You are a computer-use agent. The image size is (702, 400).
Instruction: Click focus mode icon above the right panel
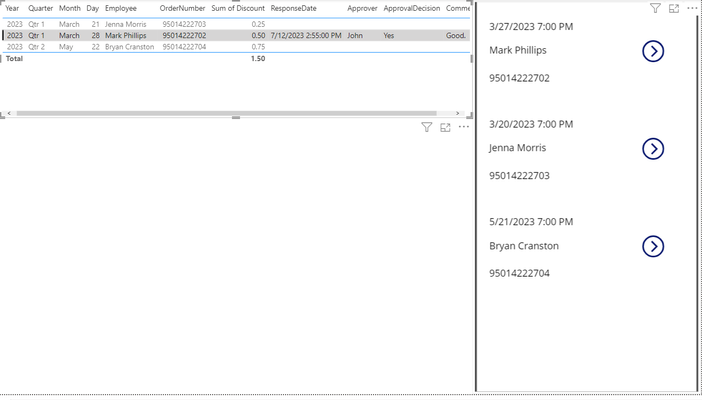[x=674, y=8]
